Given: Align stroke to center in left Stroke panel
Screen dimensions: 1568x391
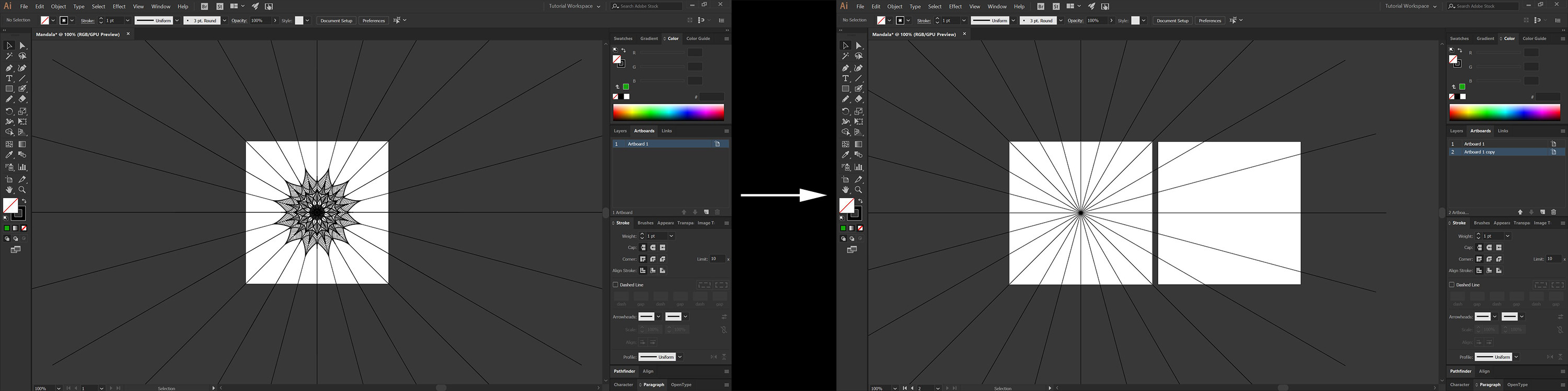Looking at the screenshot, I should [x=643, y=270].
